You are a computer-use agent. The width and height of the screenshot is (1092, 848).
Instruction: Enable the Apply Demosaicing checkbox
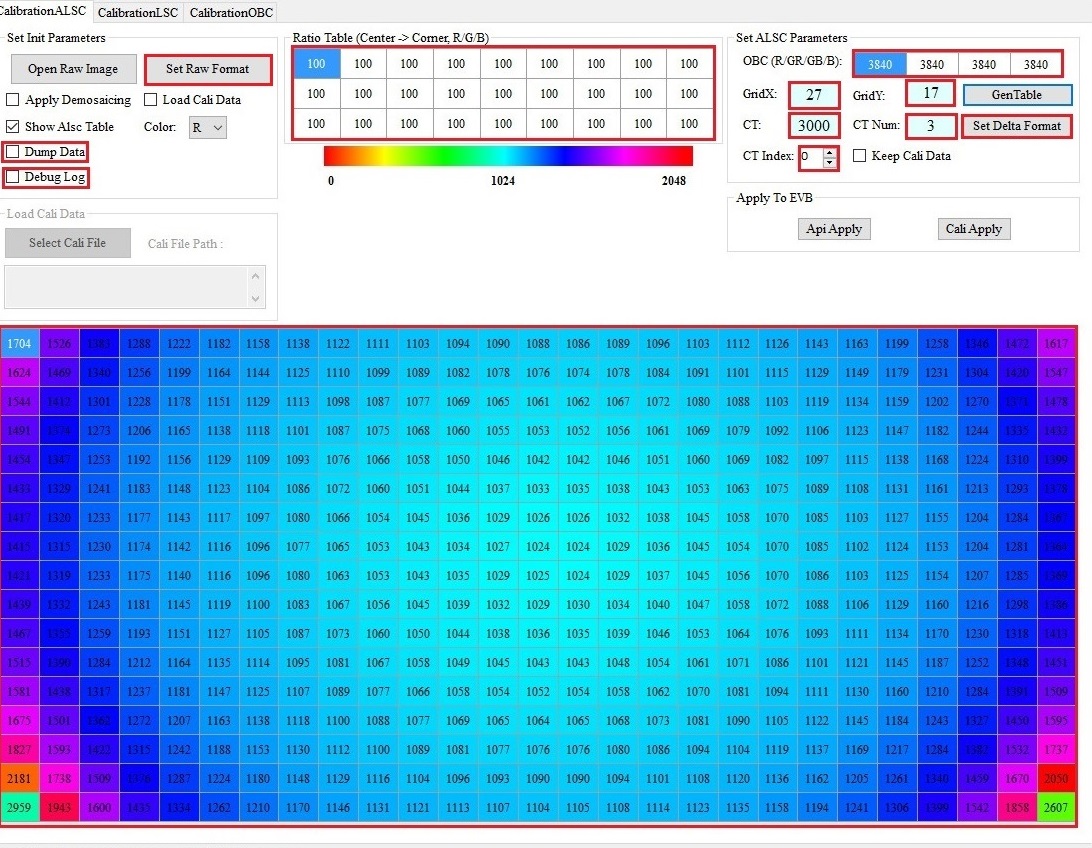click(13, 99)
